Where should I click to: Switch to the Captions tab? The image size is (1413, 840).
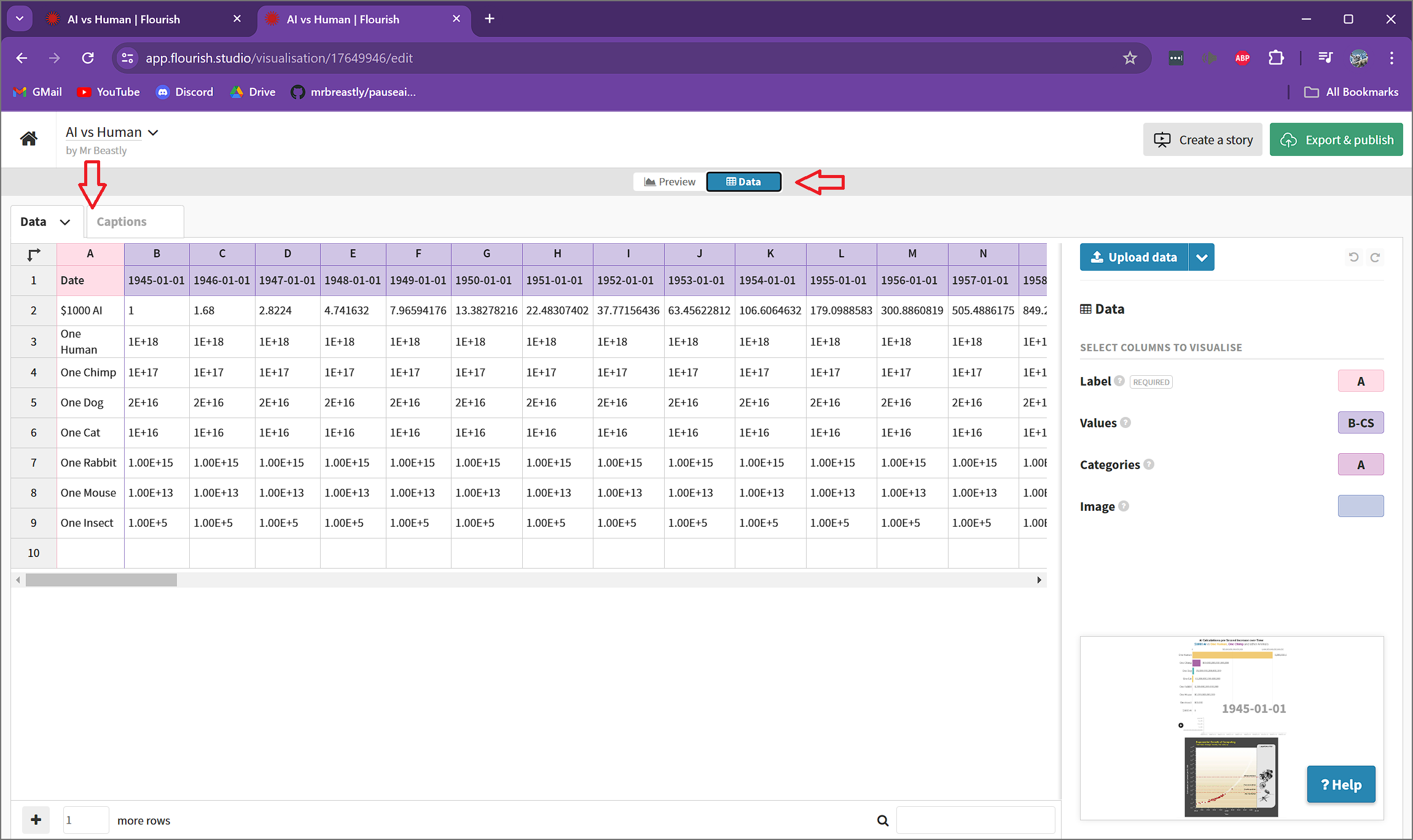click(x=121, y=221)
